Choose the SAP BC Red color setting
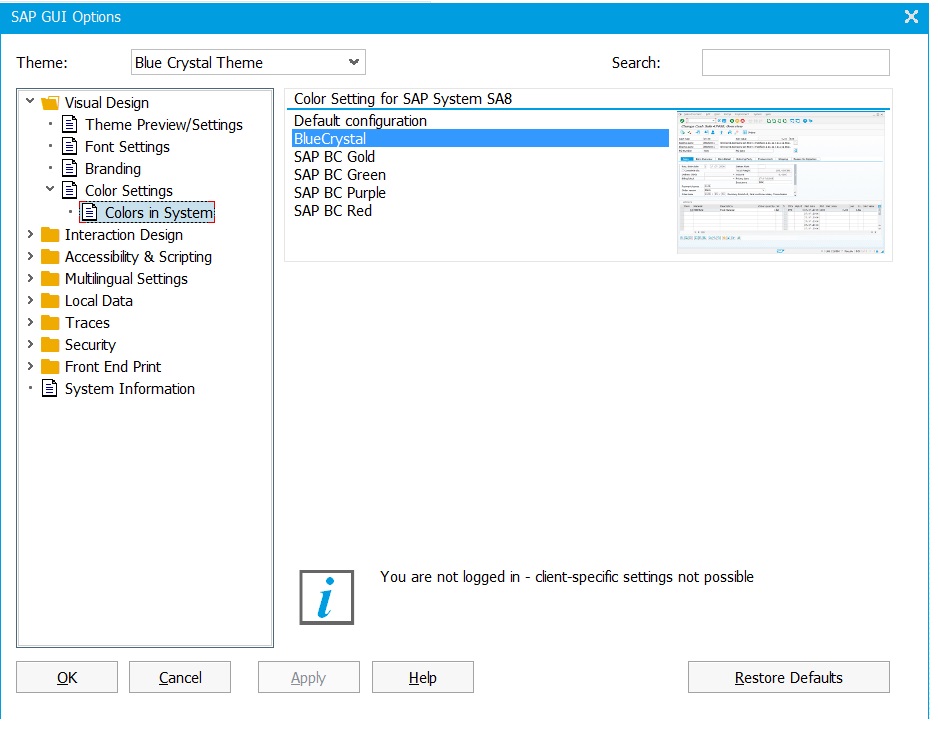 480,211
